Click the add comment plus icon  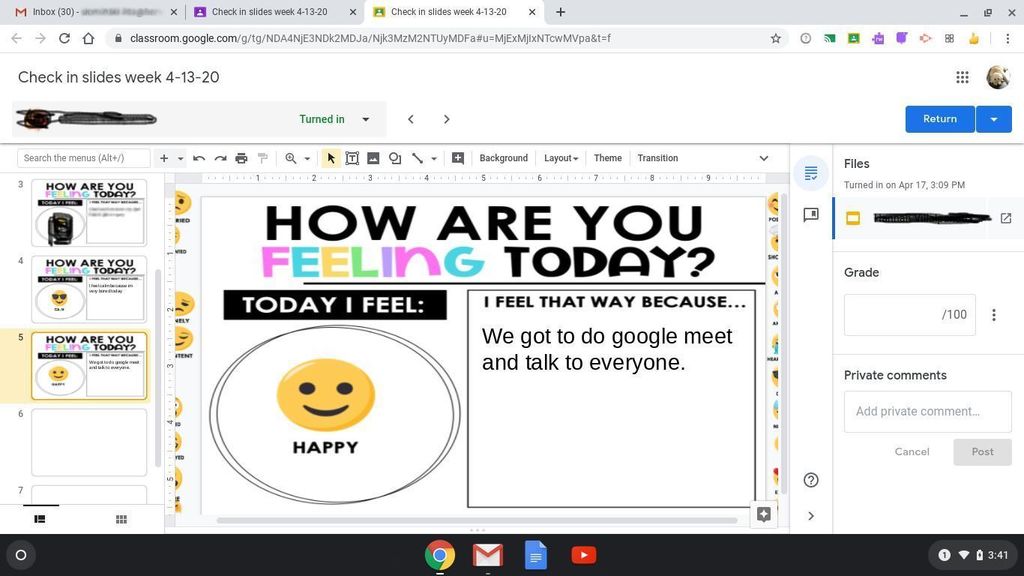458,158
